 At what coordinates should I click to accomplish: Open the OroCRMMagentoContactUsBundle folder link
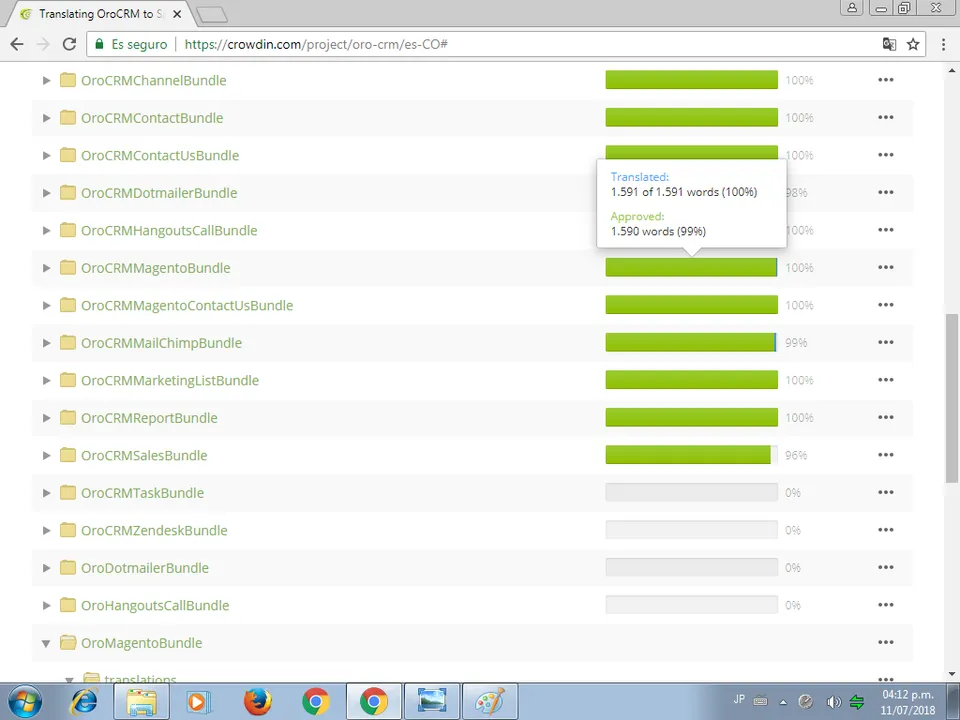pyautogui.click(x=187, y=306)
